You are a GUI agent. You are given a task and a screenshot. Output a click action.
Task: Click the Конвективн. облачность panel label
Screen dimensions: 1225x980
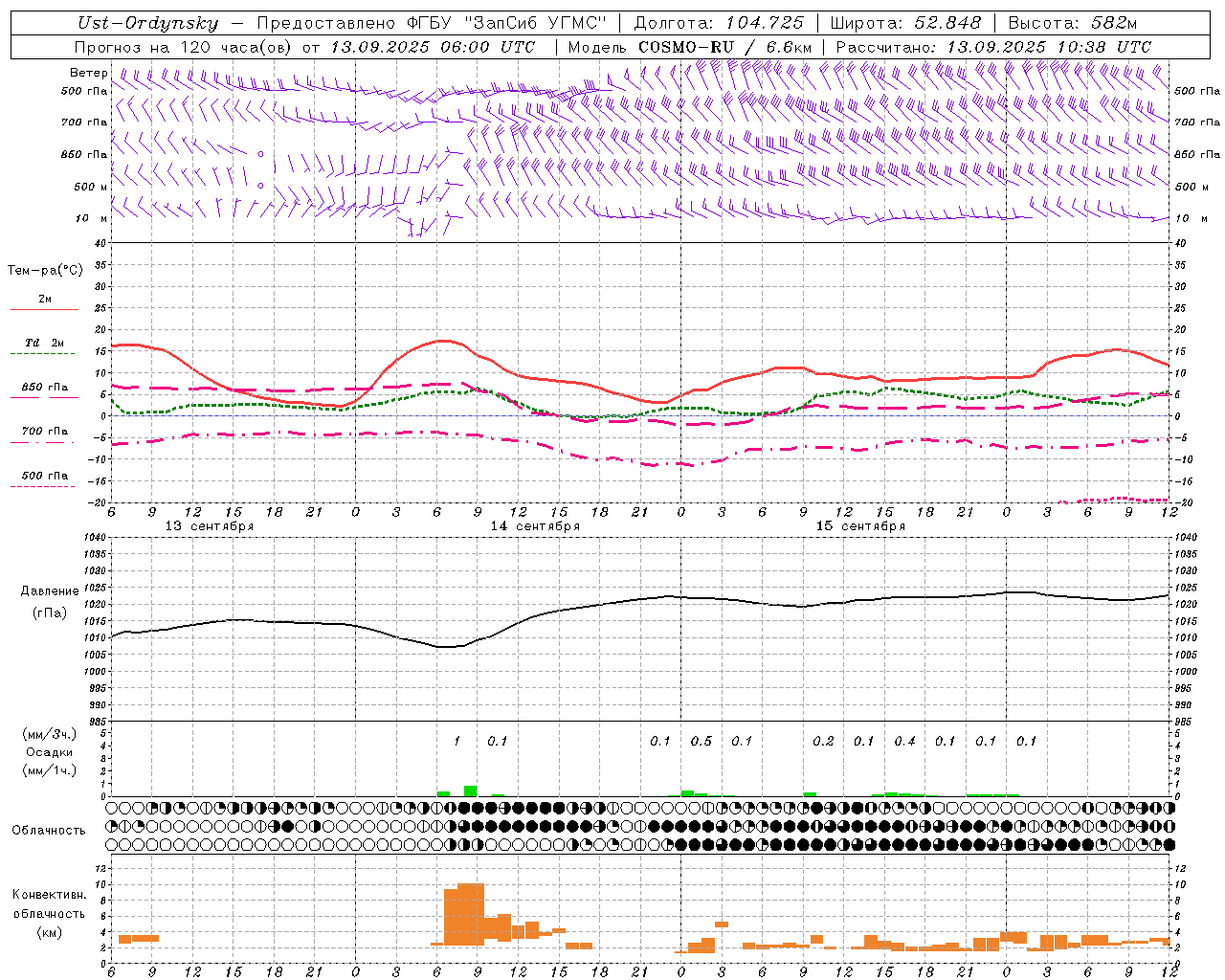49,904
